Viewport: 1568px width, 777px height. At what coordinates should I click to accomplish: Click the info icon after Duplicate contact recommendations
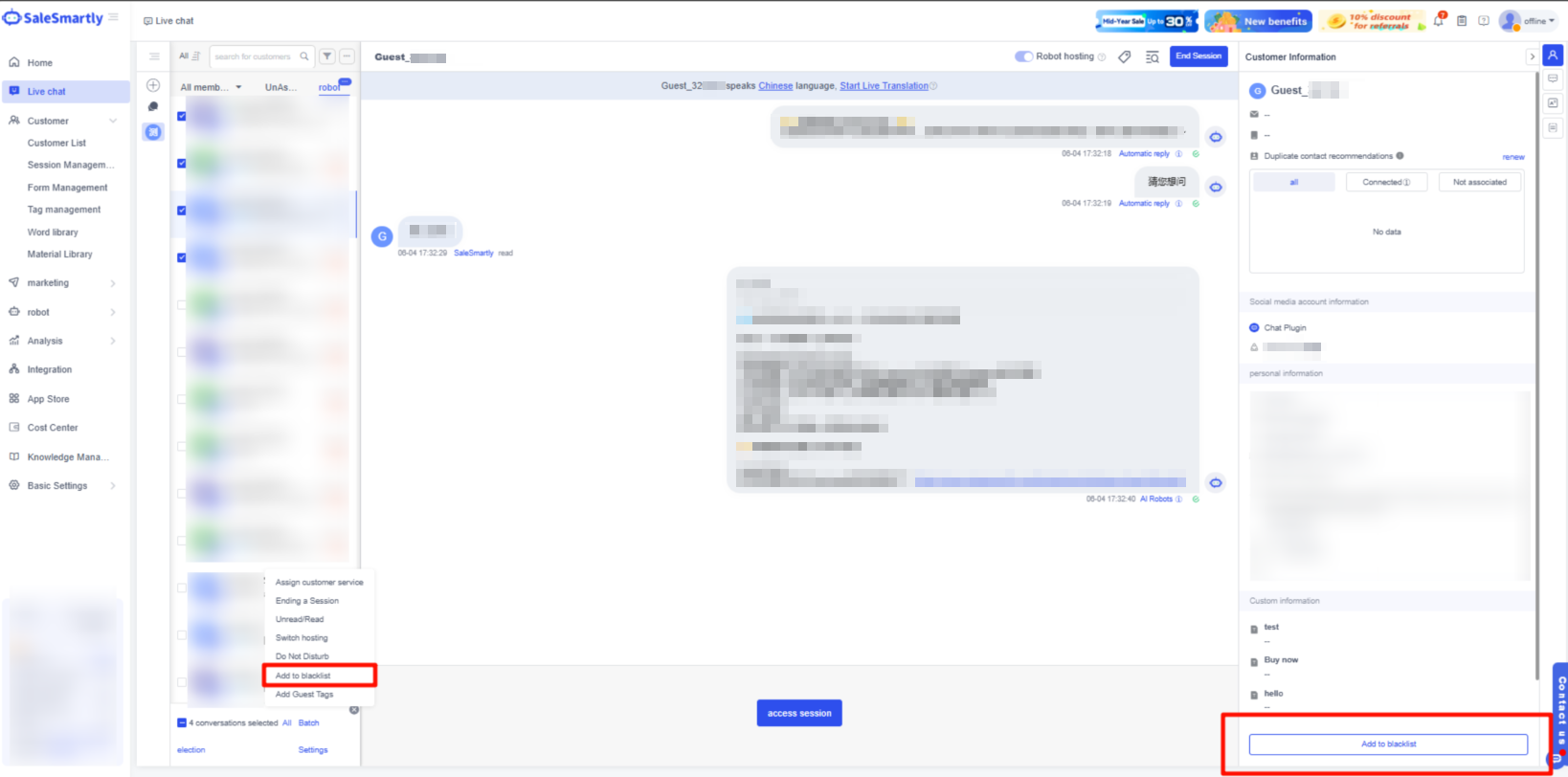pyautogui.click(x=1400, y=155)
